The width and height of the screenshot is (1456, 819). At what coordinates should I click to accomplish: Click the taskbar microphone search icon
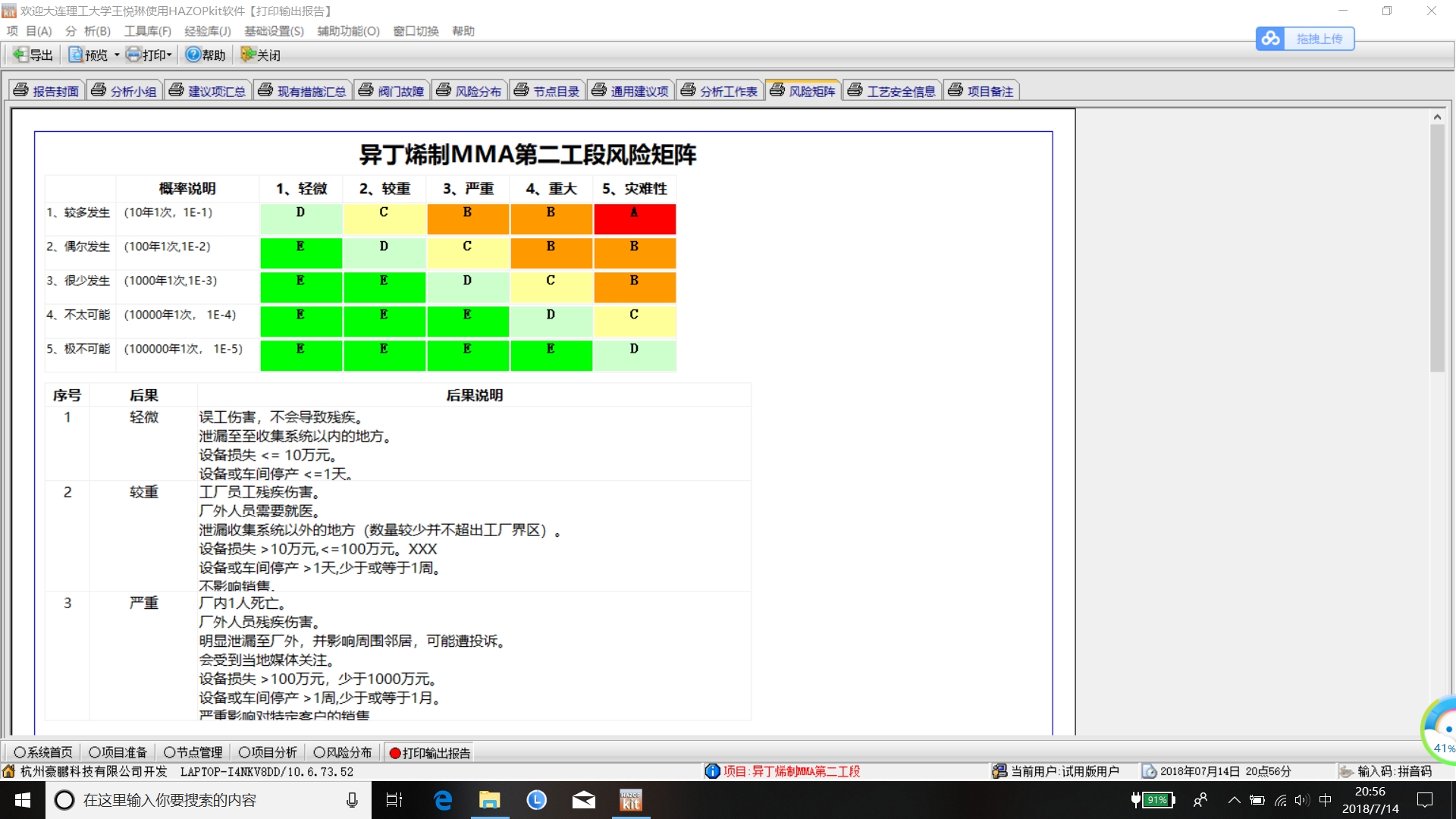[x=352, y=800]
